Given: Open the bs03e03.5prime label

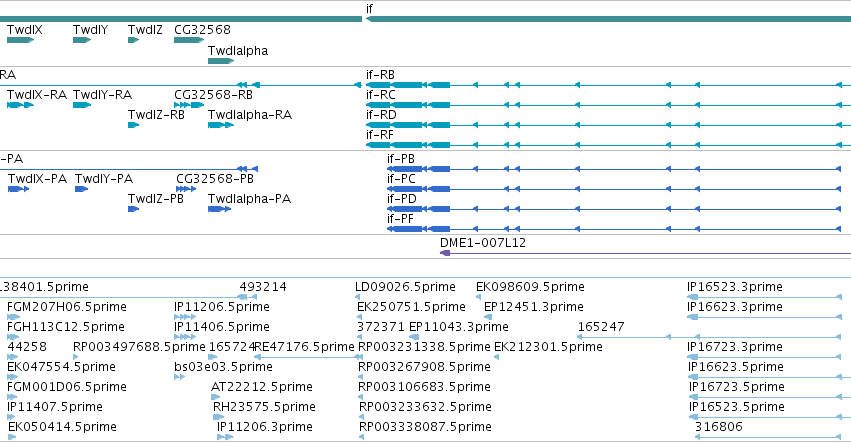Looking at the screenshot, I should 223,368.
